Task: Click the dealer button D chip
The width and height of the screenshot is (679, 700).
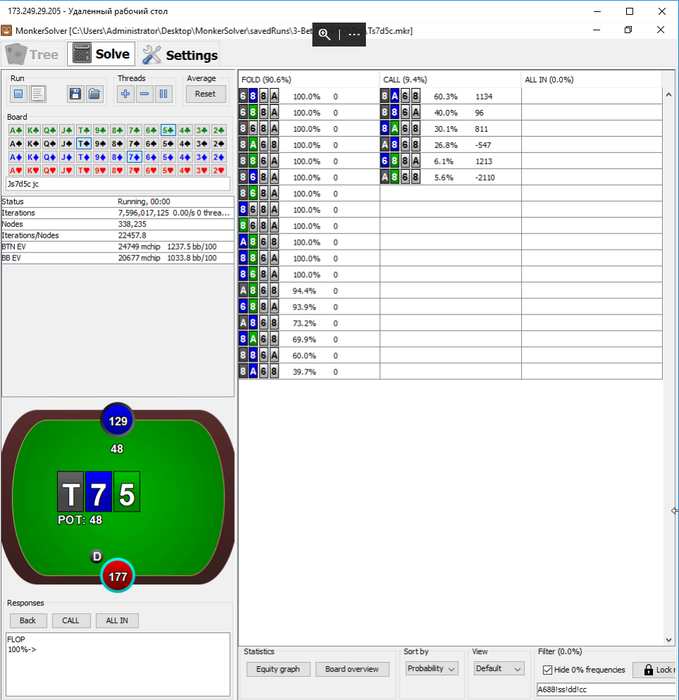Action: tap(96, 557)
